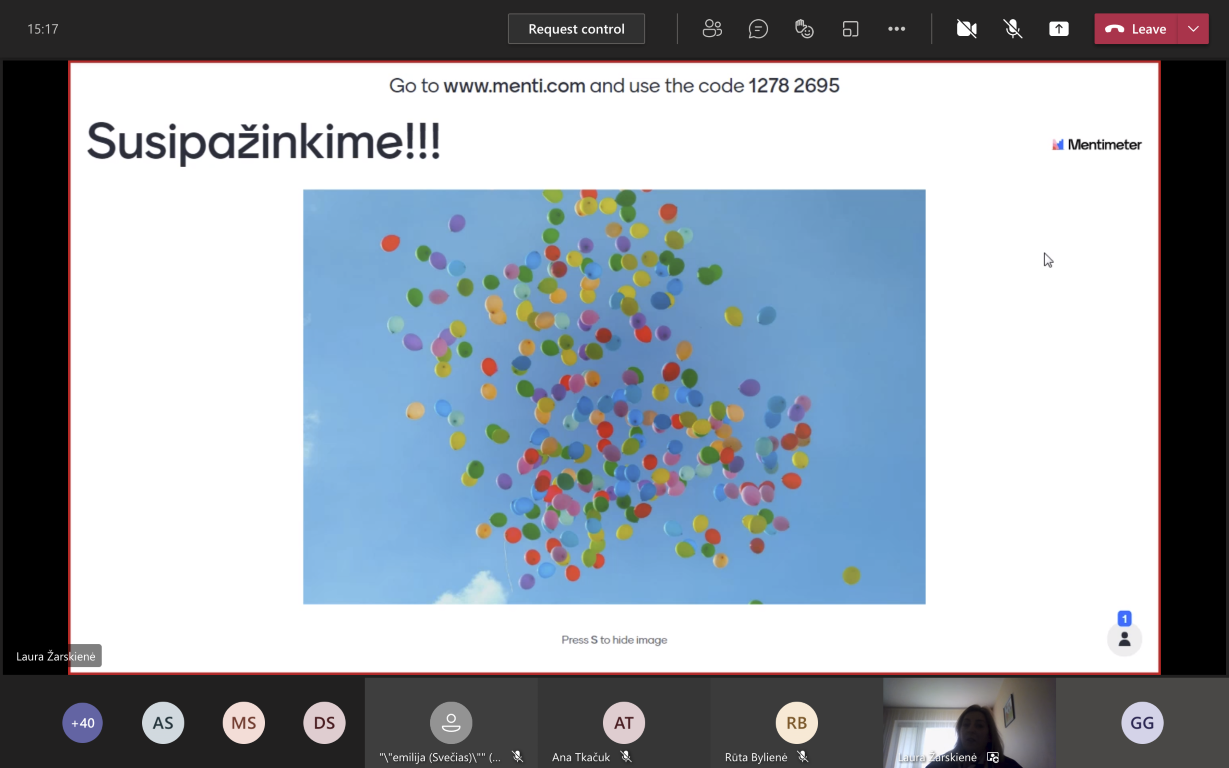Open the meeting chat
1229x768 pixels.
(758, 29)
